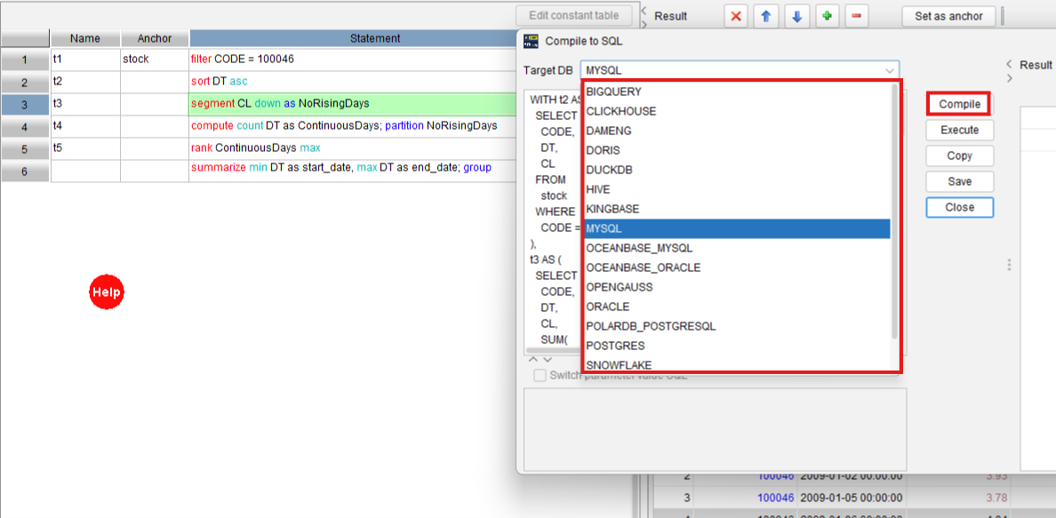Click compute count DT statement cell
Screen dimensions: 1056x518
click(x=353, y=126)
